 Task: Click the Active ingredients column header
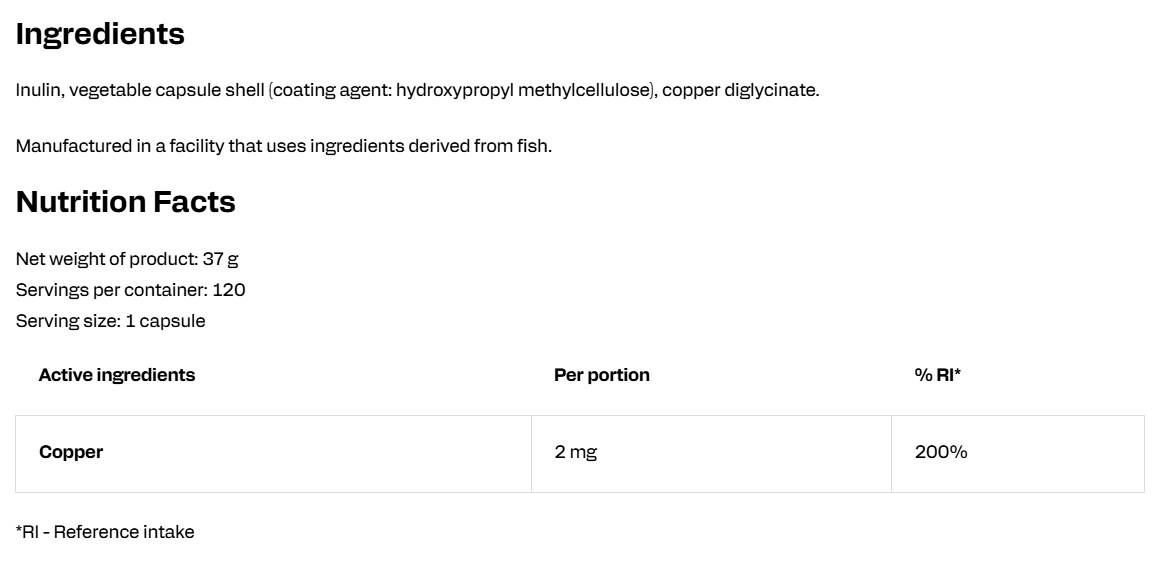117,375
